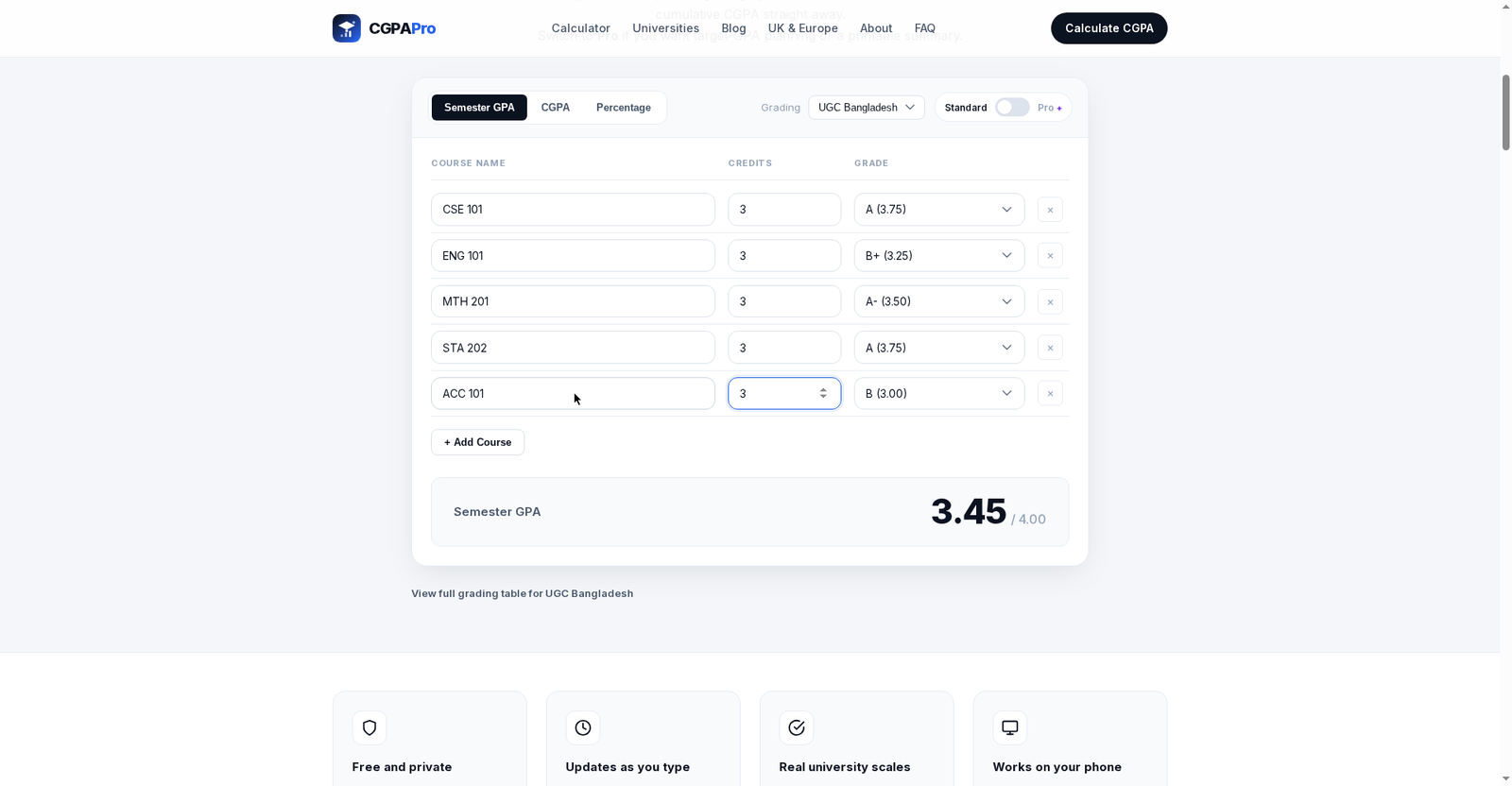The height and width of the screenshot is (786, 1512).
Task: Switch to the Semester GPA tab
Action: point(479,108)
